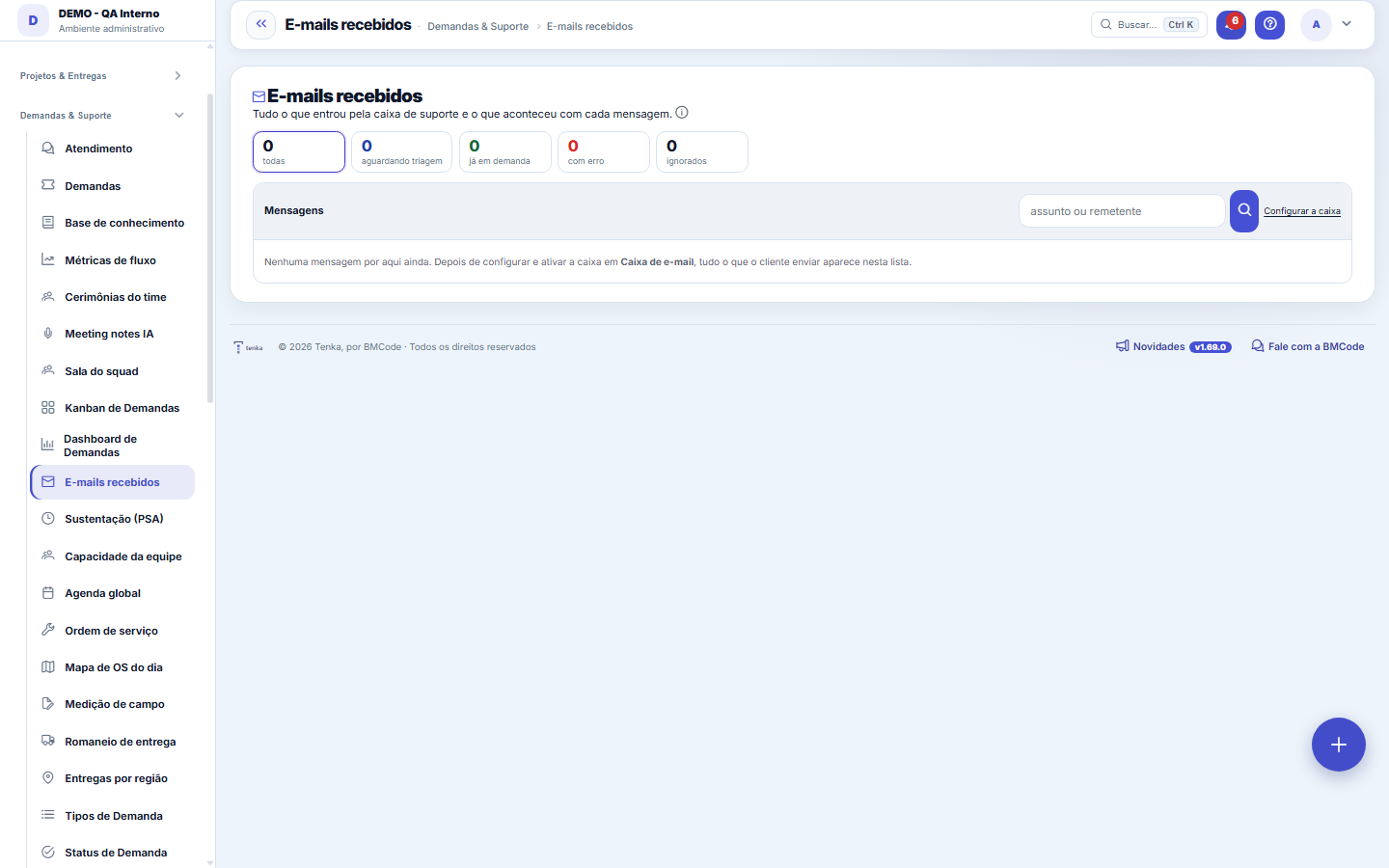Click the floating plus button
Screen dimensions: 1389x868
1338,745
